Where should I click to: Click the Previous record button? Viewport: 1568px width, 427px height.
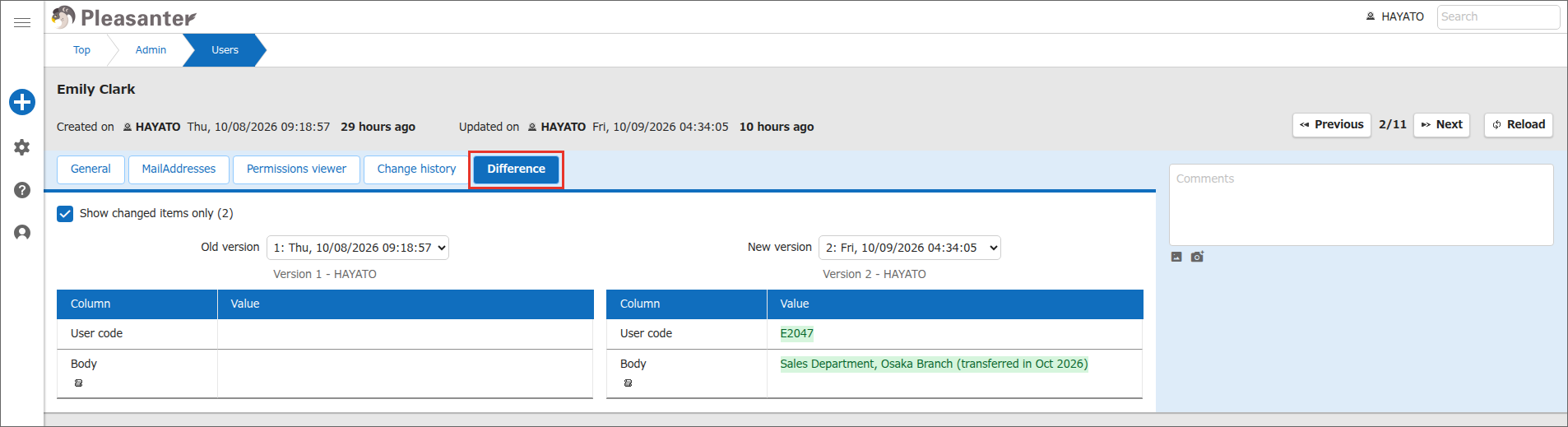[x=1331, y=125]
